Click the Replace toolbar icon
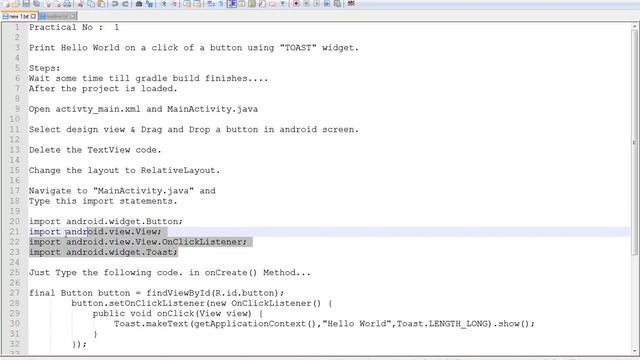This screenshot has width=640, height=360. tap(149, 4)
